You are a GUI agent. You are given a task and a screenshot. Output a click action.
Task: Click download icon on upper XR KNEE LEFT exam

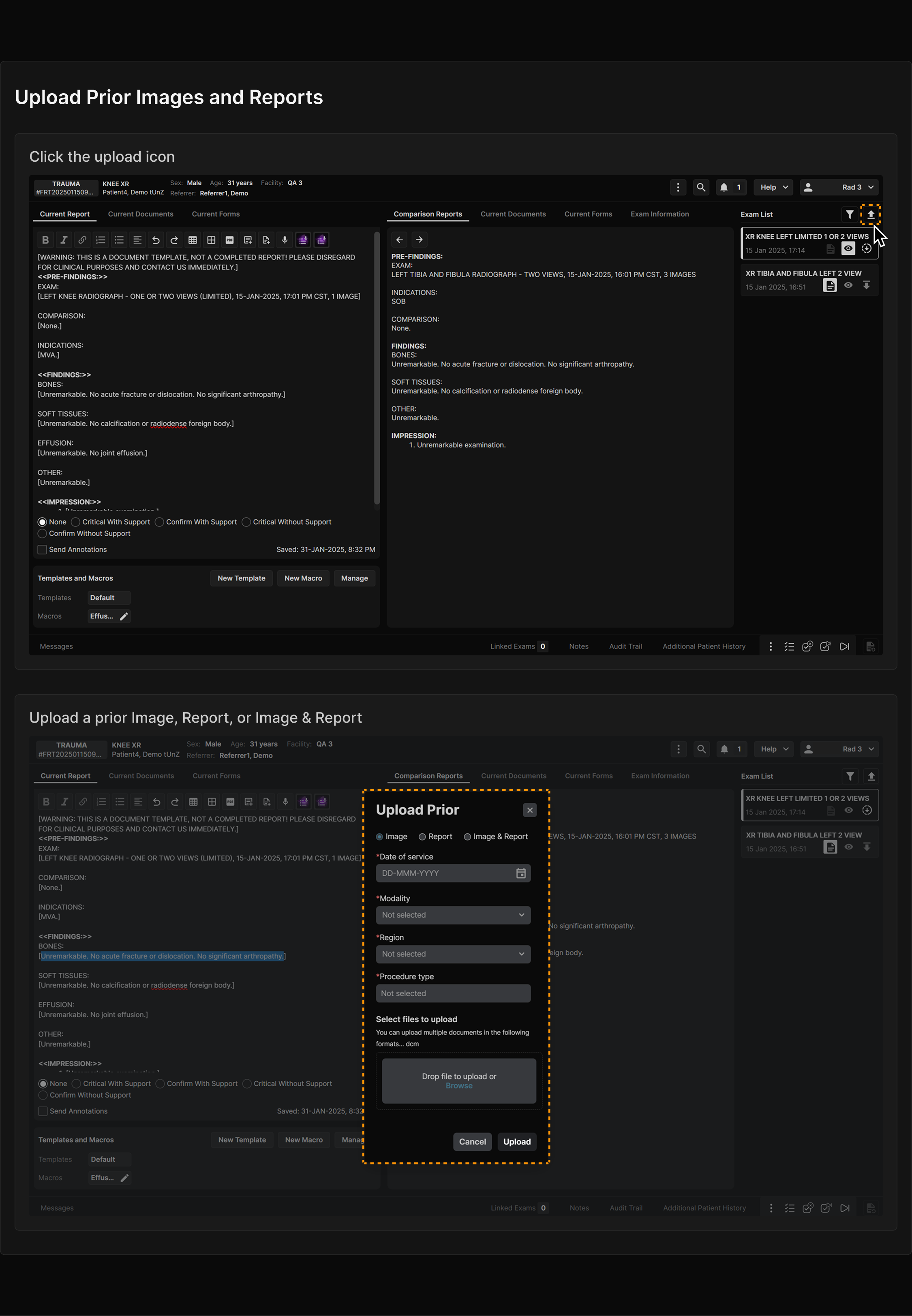coord(867,248)
